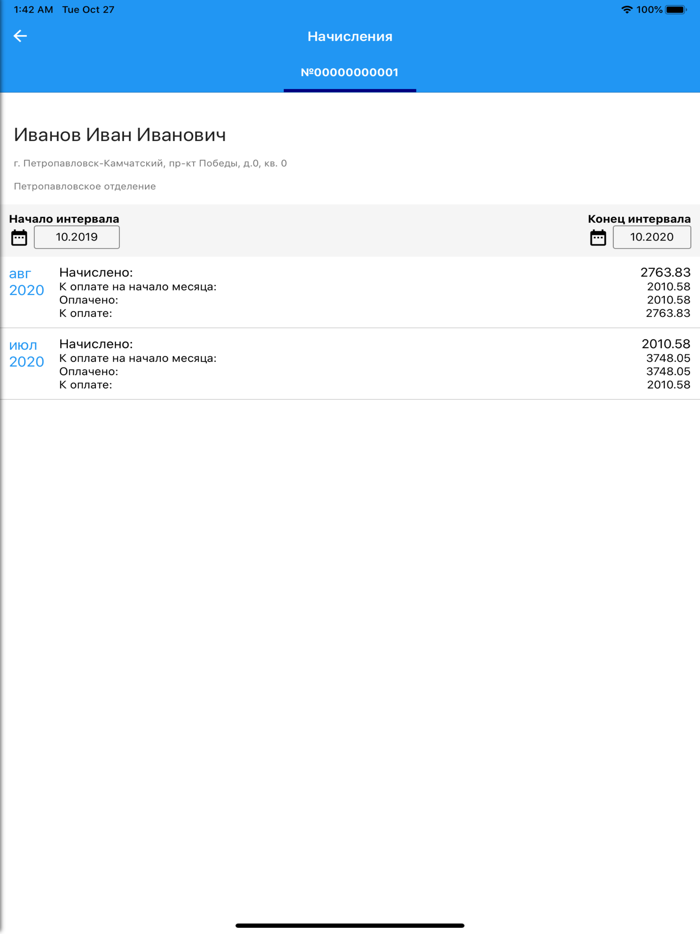Select account tab №00000000001
Image resolution: width=700 pixels, height=934 pixels.
(350, 72)
